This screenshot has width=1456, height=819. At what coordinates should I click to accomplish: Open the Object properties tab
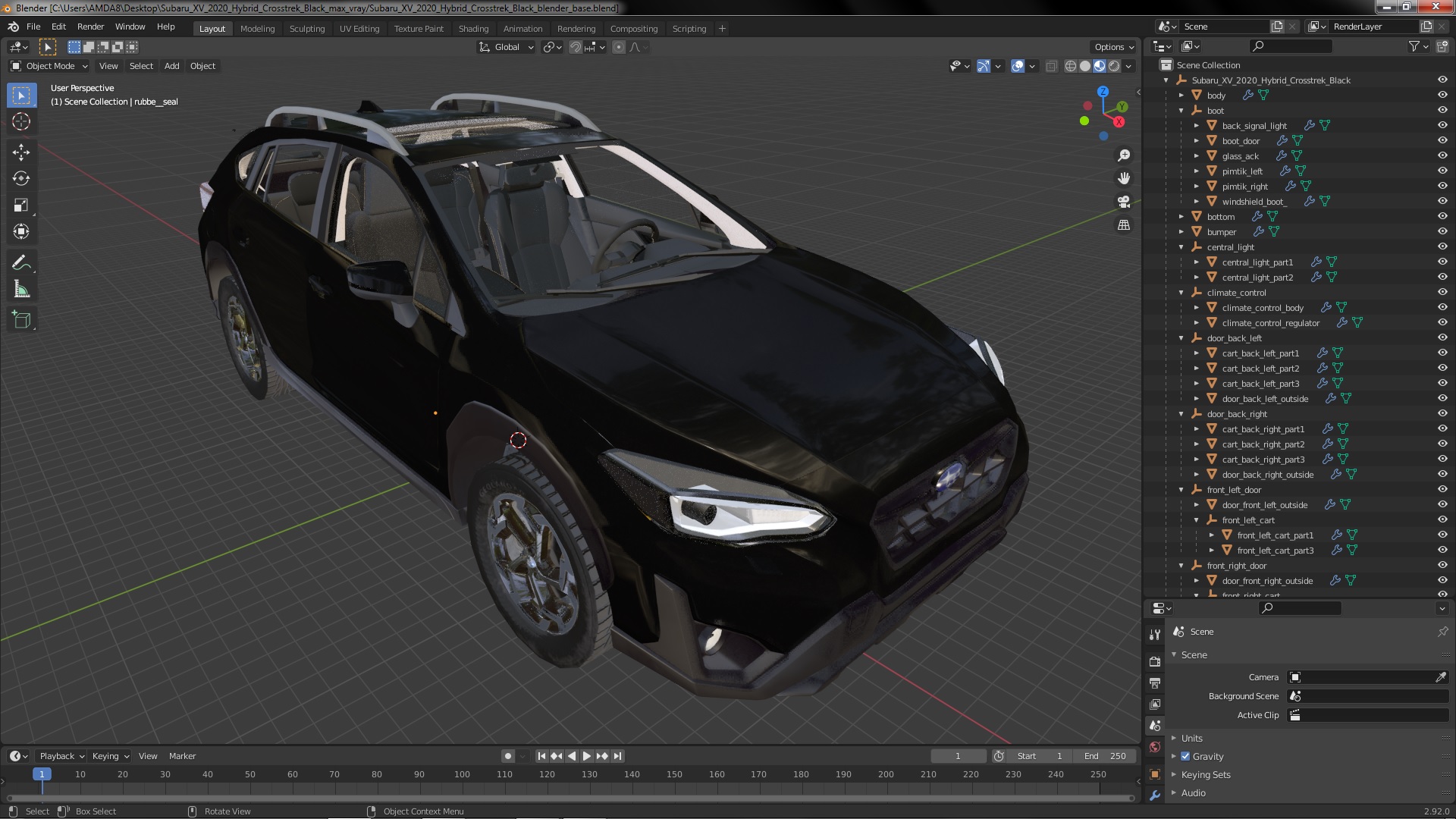pyautogui.click(x=1155, y=774)
